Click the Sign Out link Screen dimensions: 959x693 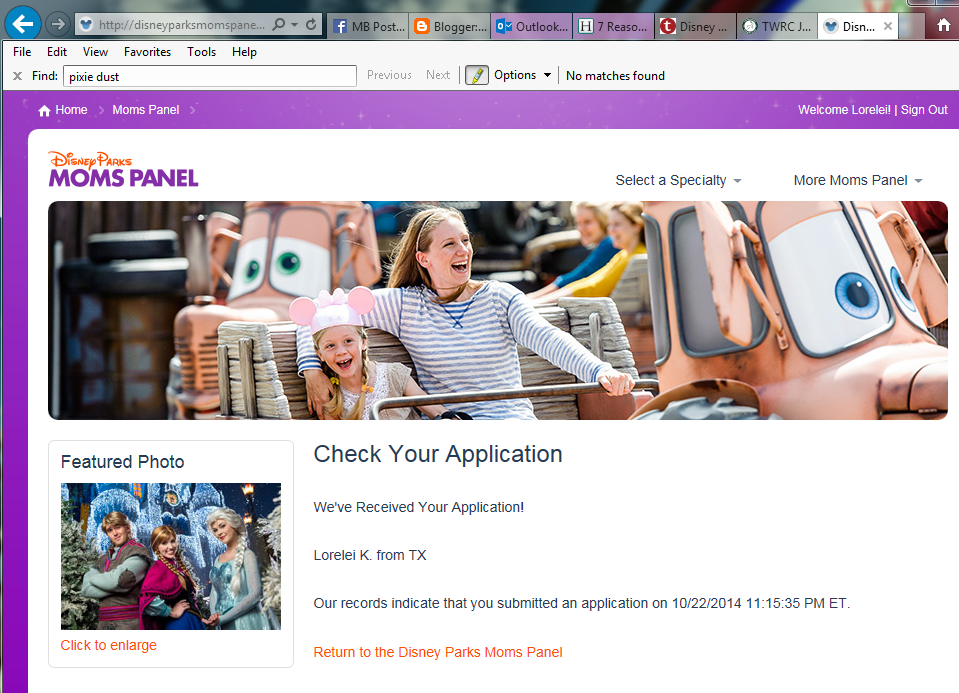coord(924,110)
